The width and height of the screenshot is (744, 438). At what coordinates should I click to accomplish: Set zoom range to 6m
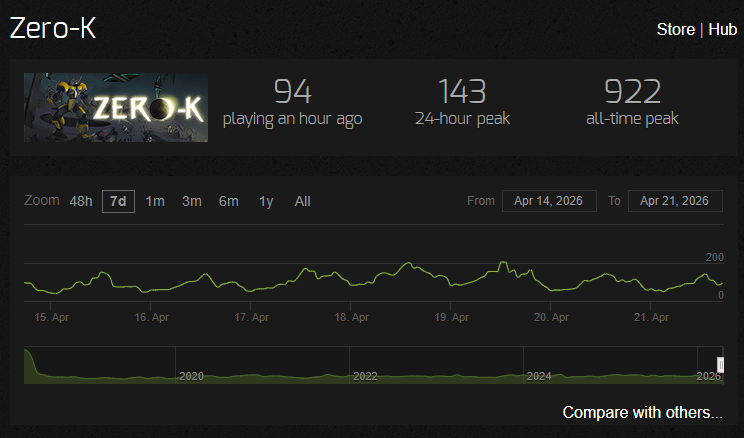point(228,201)
